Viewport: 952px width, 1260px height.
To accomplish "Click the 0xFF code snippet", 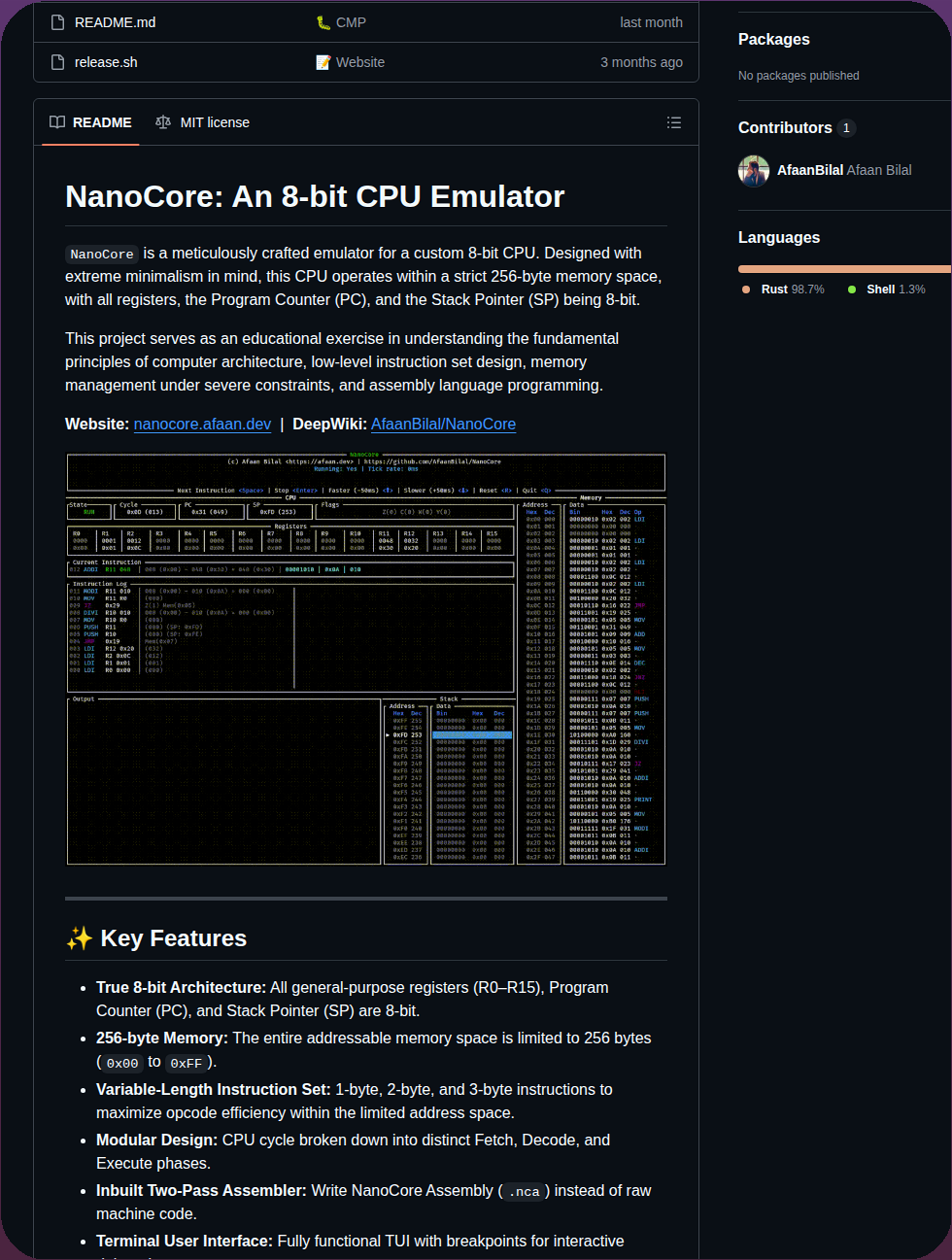I will (187, 1063).
